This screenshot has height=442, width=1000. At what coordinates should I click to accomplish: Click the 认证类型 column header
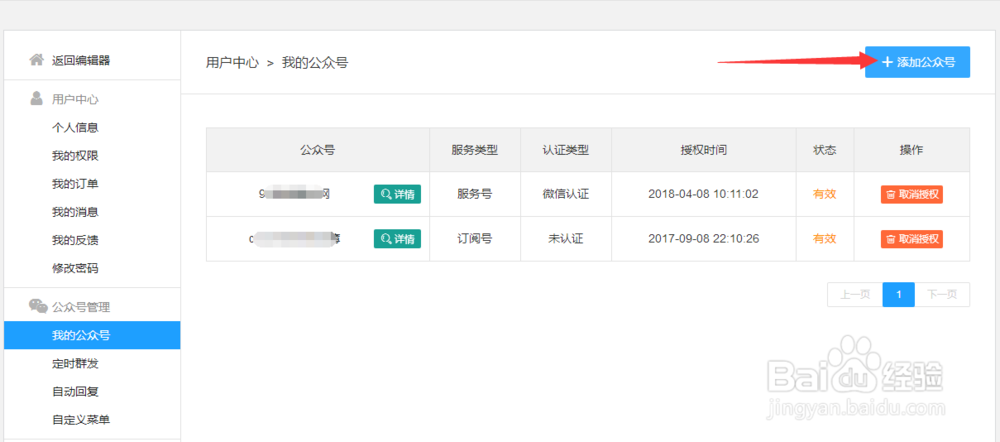tap(566, 150)
